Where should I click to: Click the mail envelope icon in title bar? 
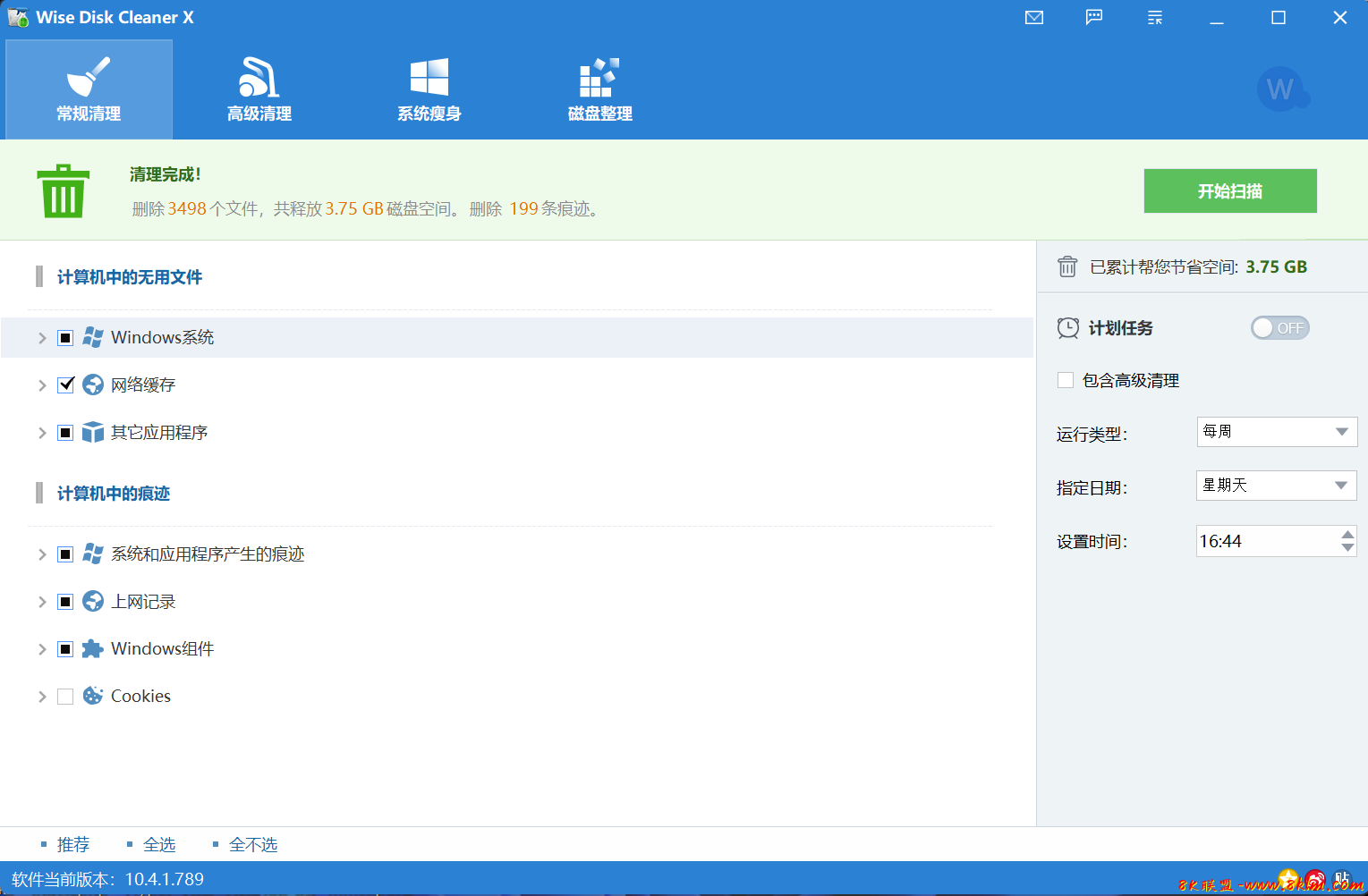[x=1034, y=18]
